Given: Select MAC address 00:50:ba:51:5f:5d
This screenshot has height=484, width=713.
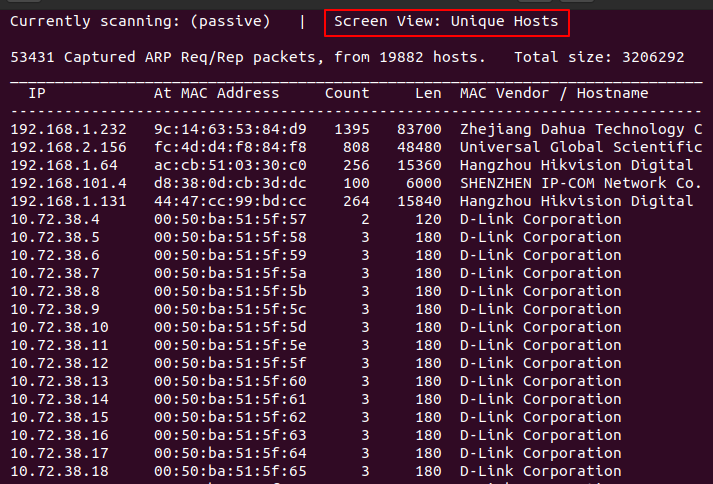Looking at the screenshot, I should click(x=230, y=328).
